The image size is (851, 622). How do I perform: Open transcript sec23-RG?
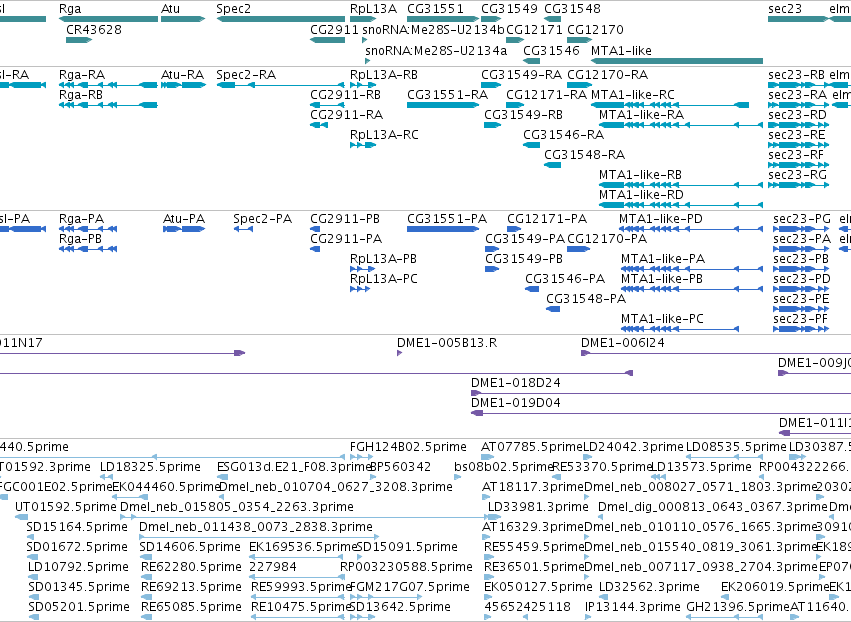(798, 185)
